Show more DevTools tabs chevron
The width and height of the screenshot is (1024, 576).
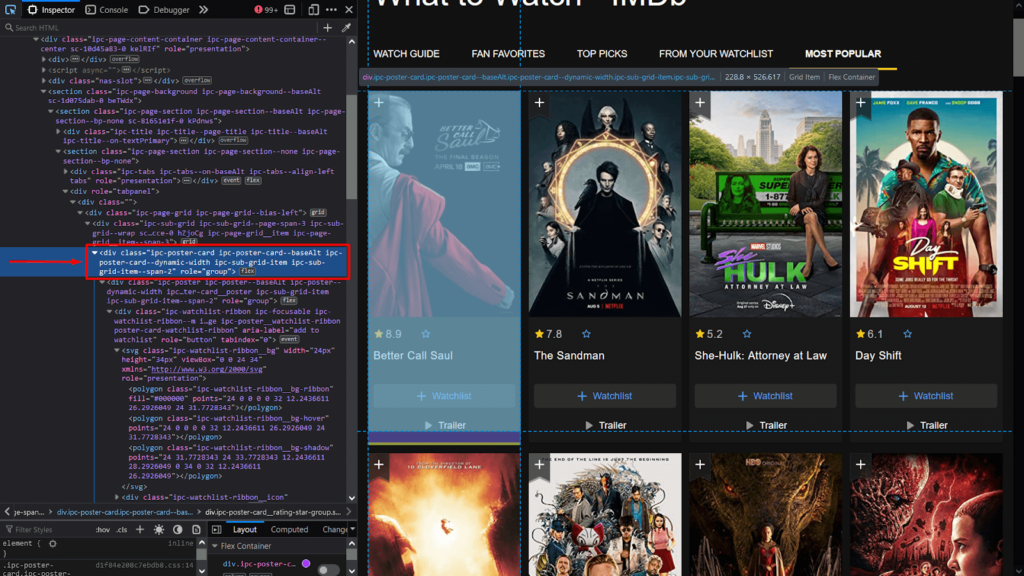[203, 9]
